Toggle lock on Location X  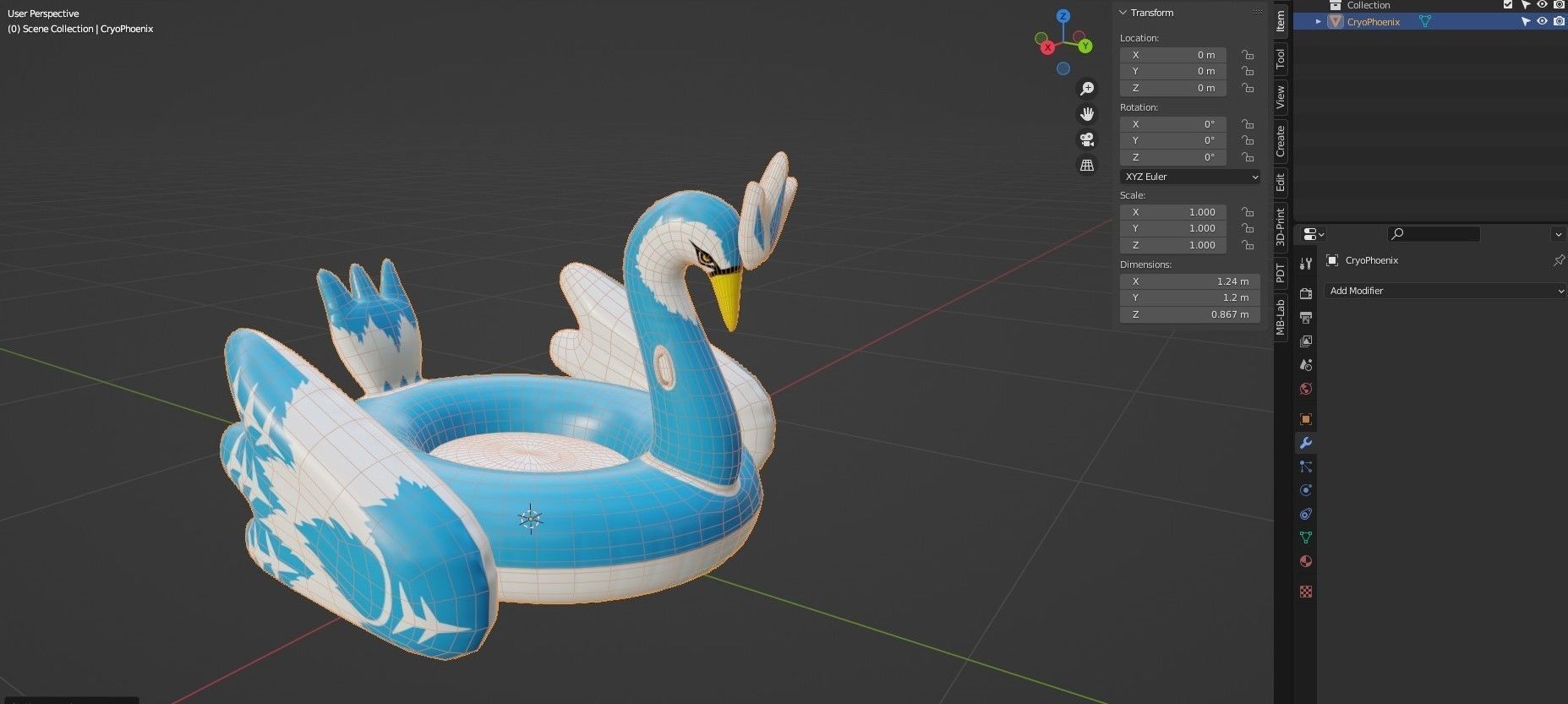[1248, 55]
